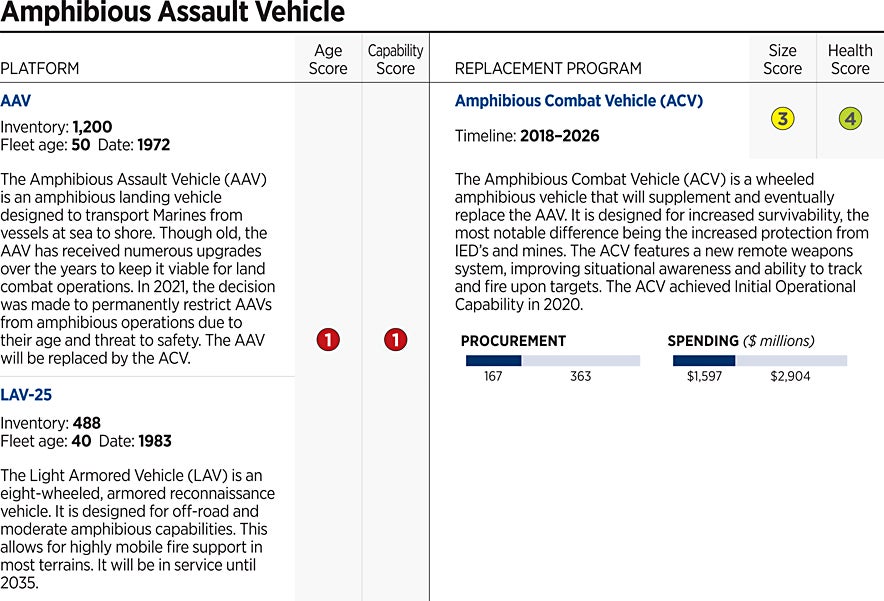Click the Age Score column header
The image size is (884, 601).
point(328,59)
